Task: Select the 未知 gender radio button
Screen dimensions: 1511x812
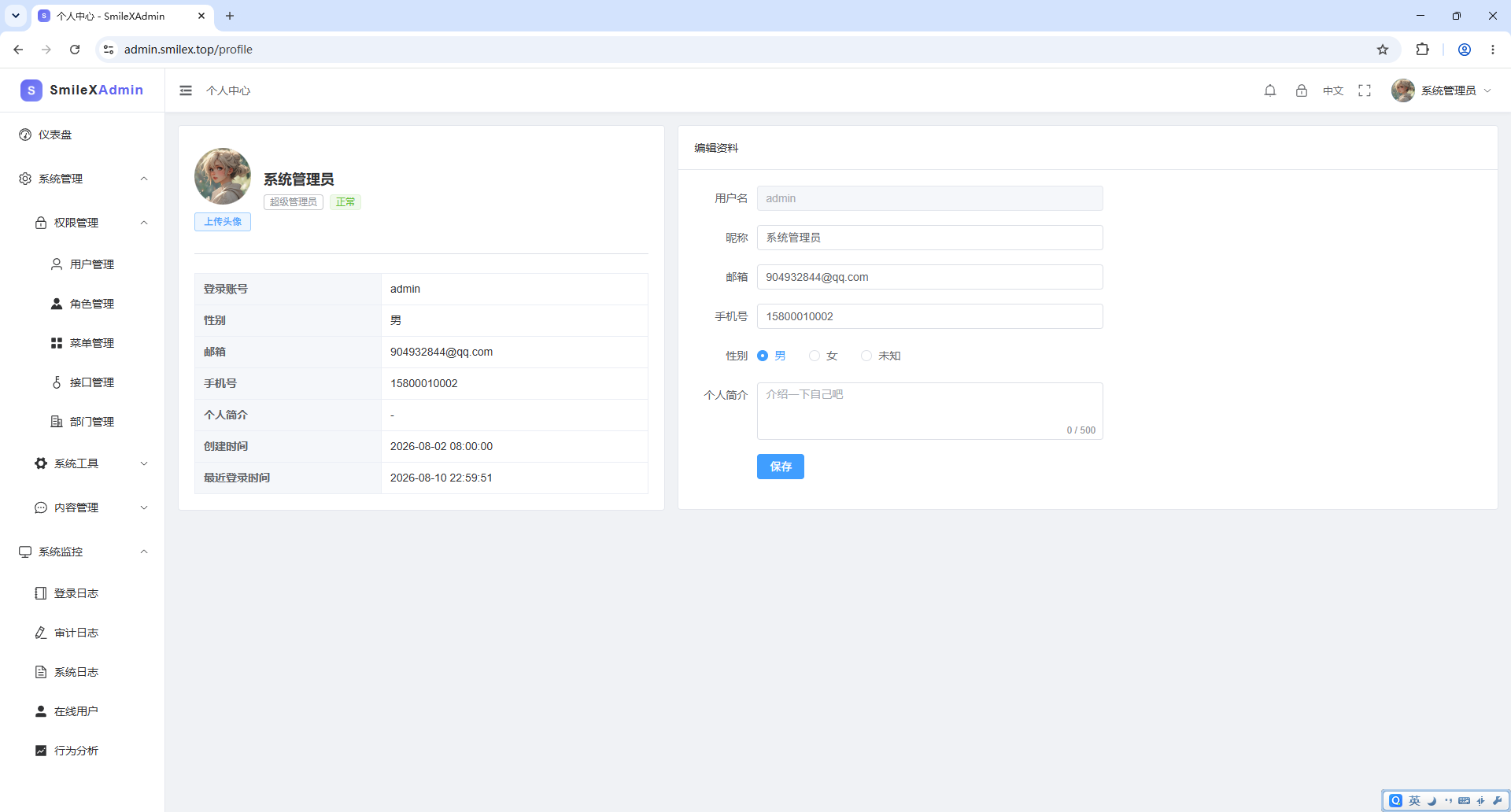Action: click(866, 356)
